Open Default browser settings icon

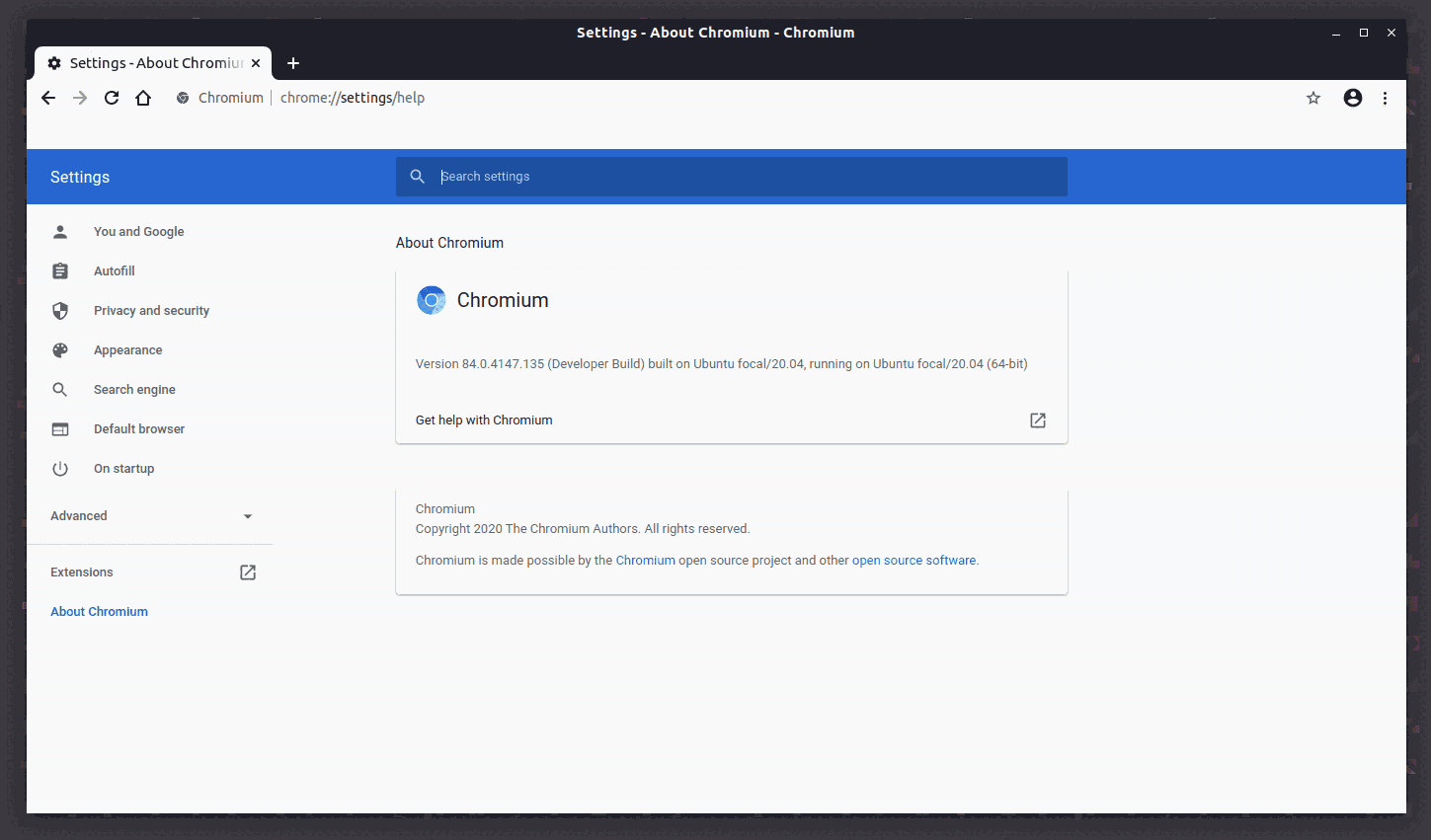pyautogui.click(x=60, y=428)
